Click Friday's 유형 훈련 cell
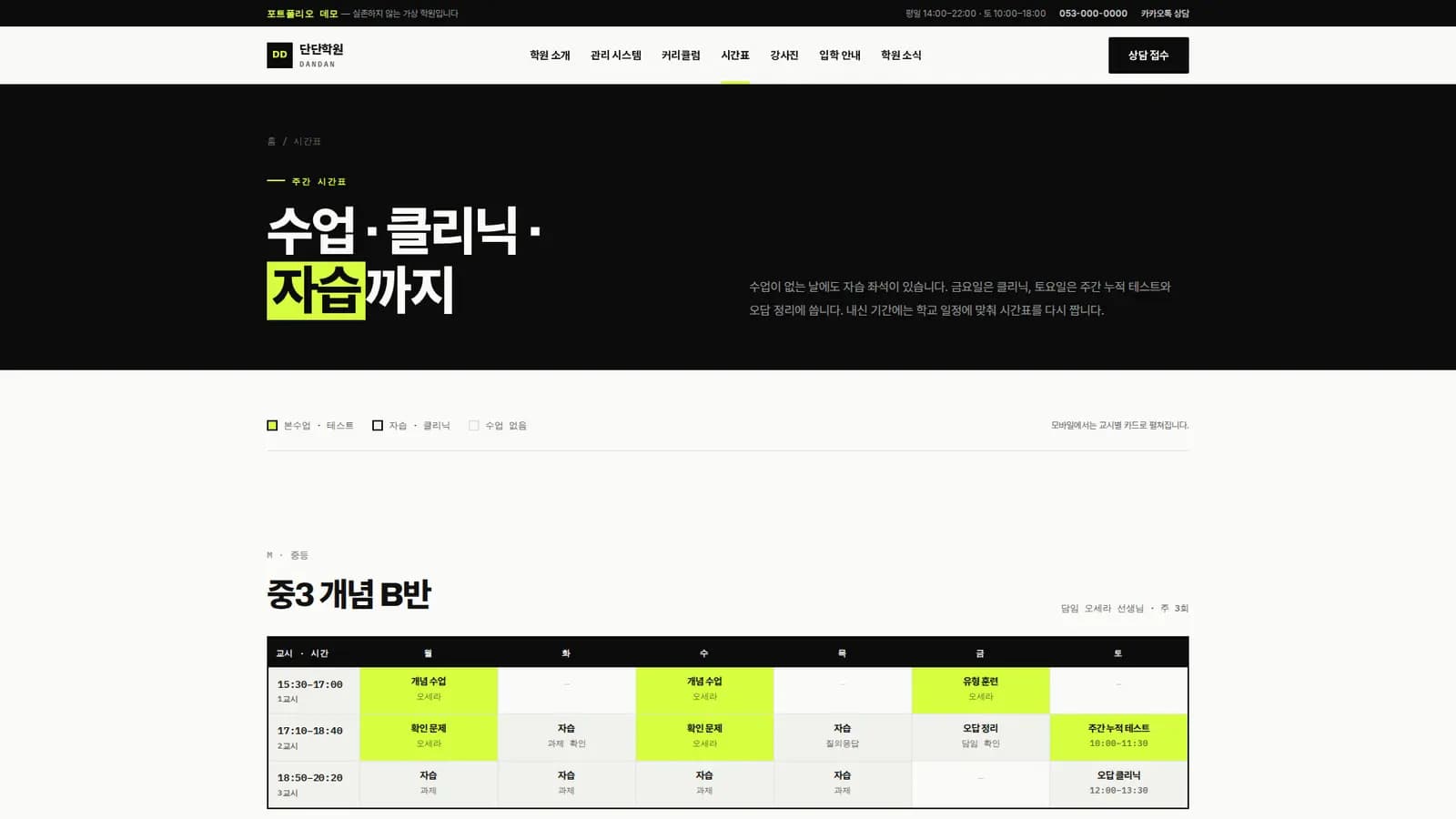This screenshot has height=819, width=1456. tap(980, 691)
